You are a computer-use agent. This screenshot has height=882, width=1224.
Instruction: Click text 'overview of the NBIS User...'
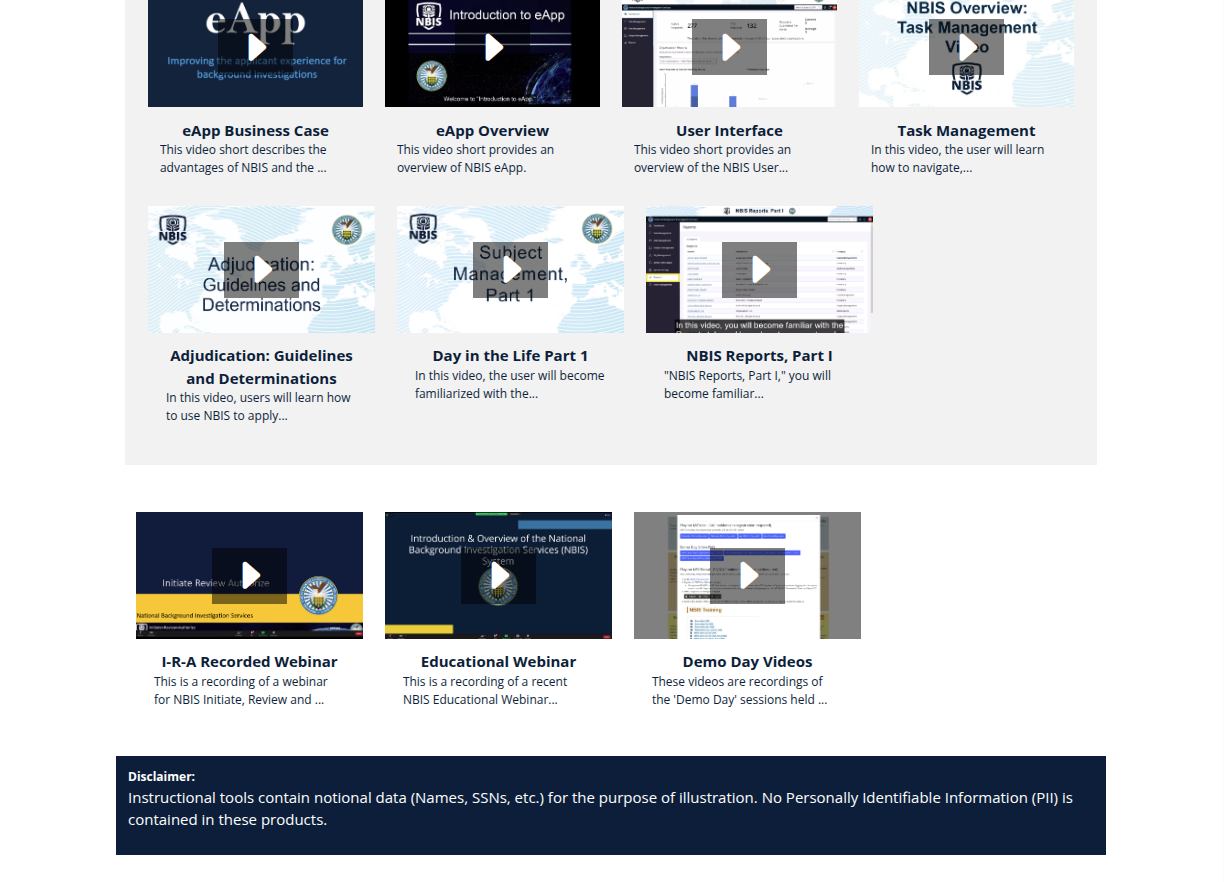pos(711,168)
